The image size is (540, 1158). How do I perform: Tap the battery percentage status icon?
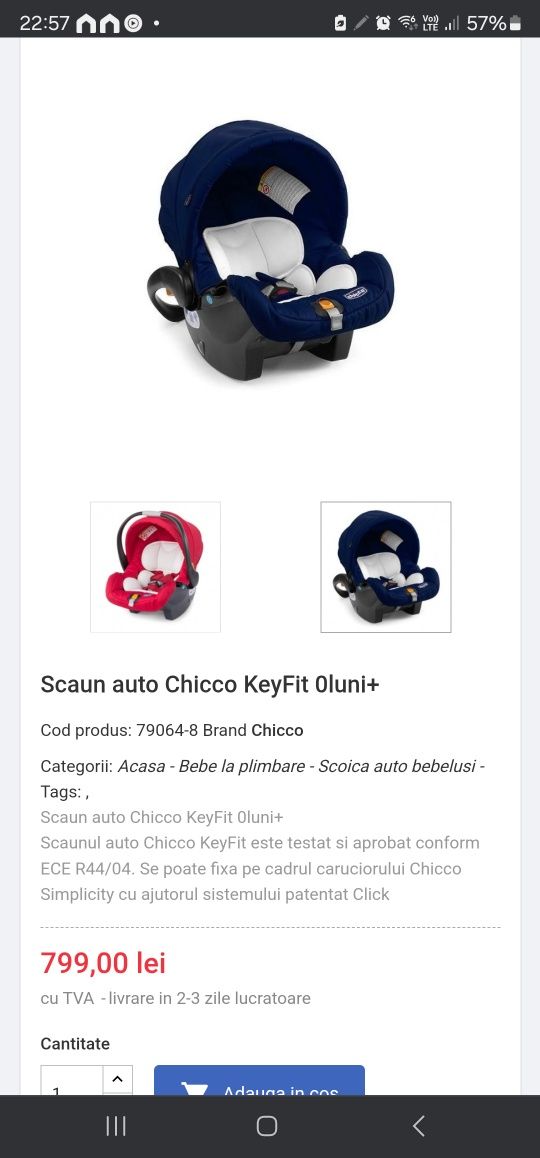[494, 23]
